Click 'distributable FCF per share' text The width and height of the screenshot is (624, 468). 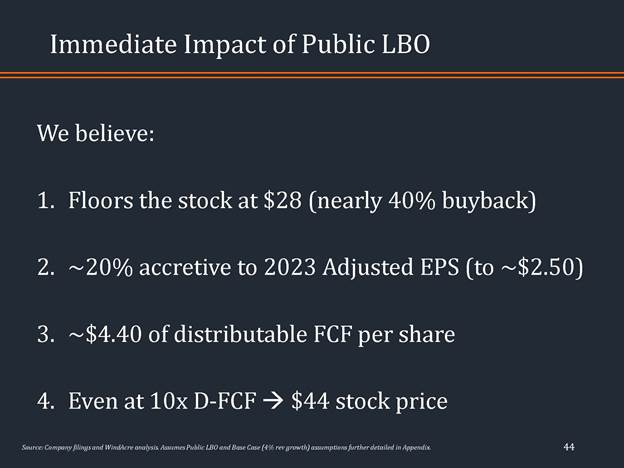[314, 335]
